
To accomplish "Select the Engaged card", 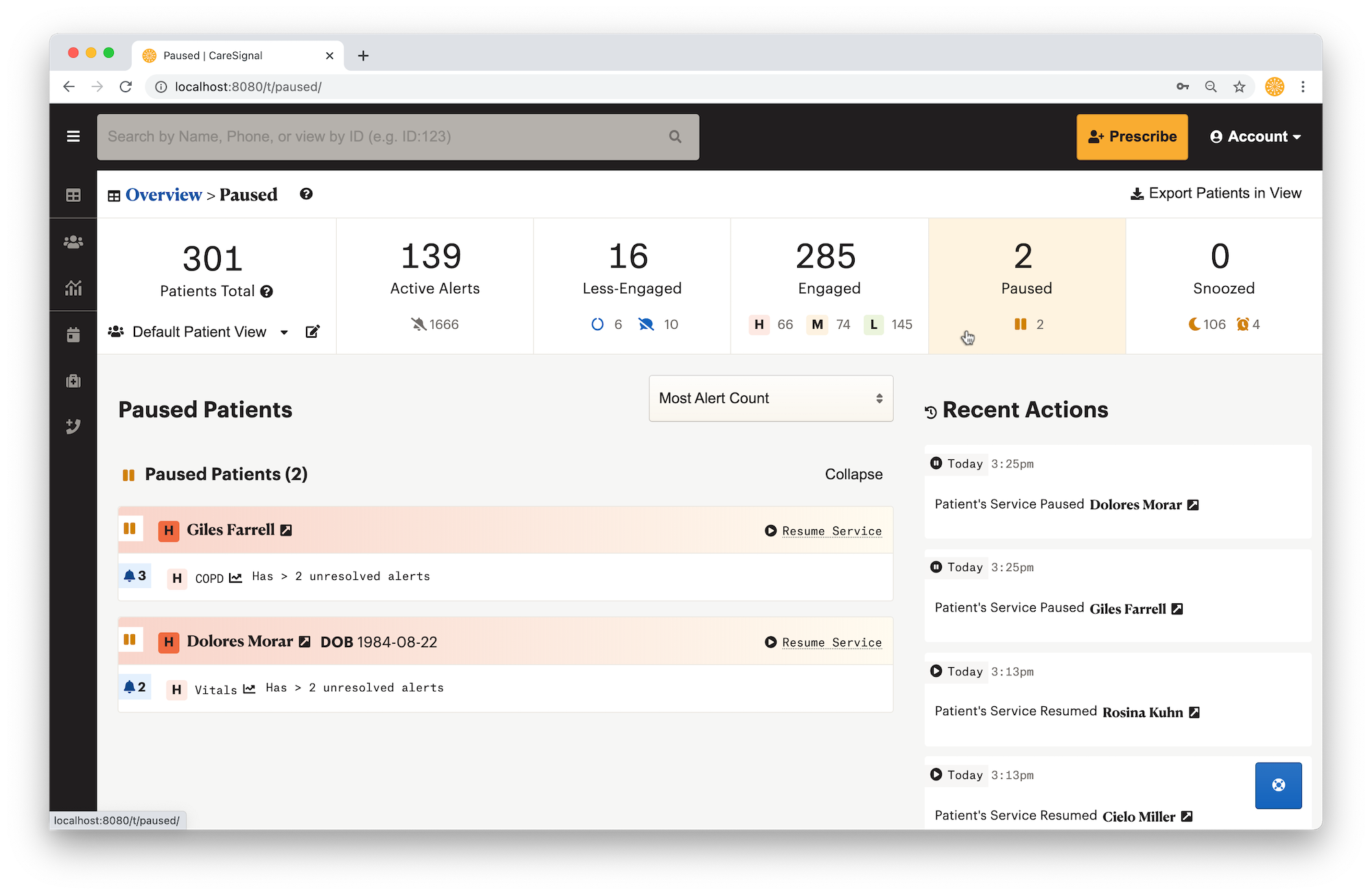I will tap(829, 286).
